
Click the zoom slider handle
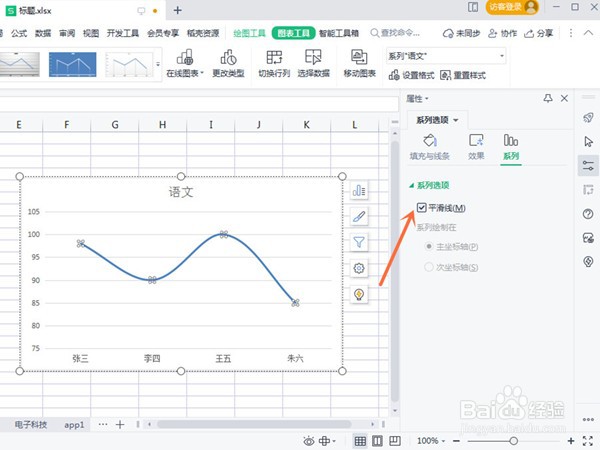point(514,441)
